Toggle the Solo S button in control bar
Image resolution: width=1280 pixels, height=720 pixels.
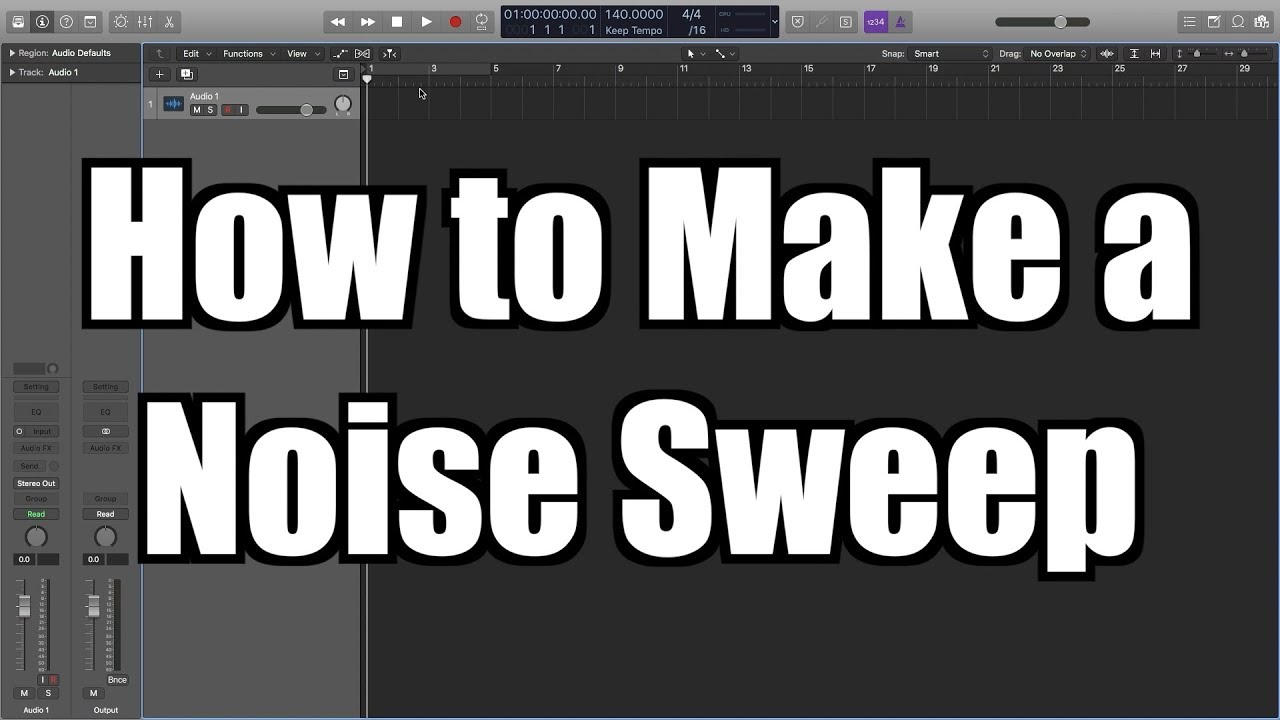coord(846,21)
